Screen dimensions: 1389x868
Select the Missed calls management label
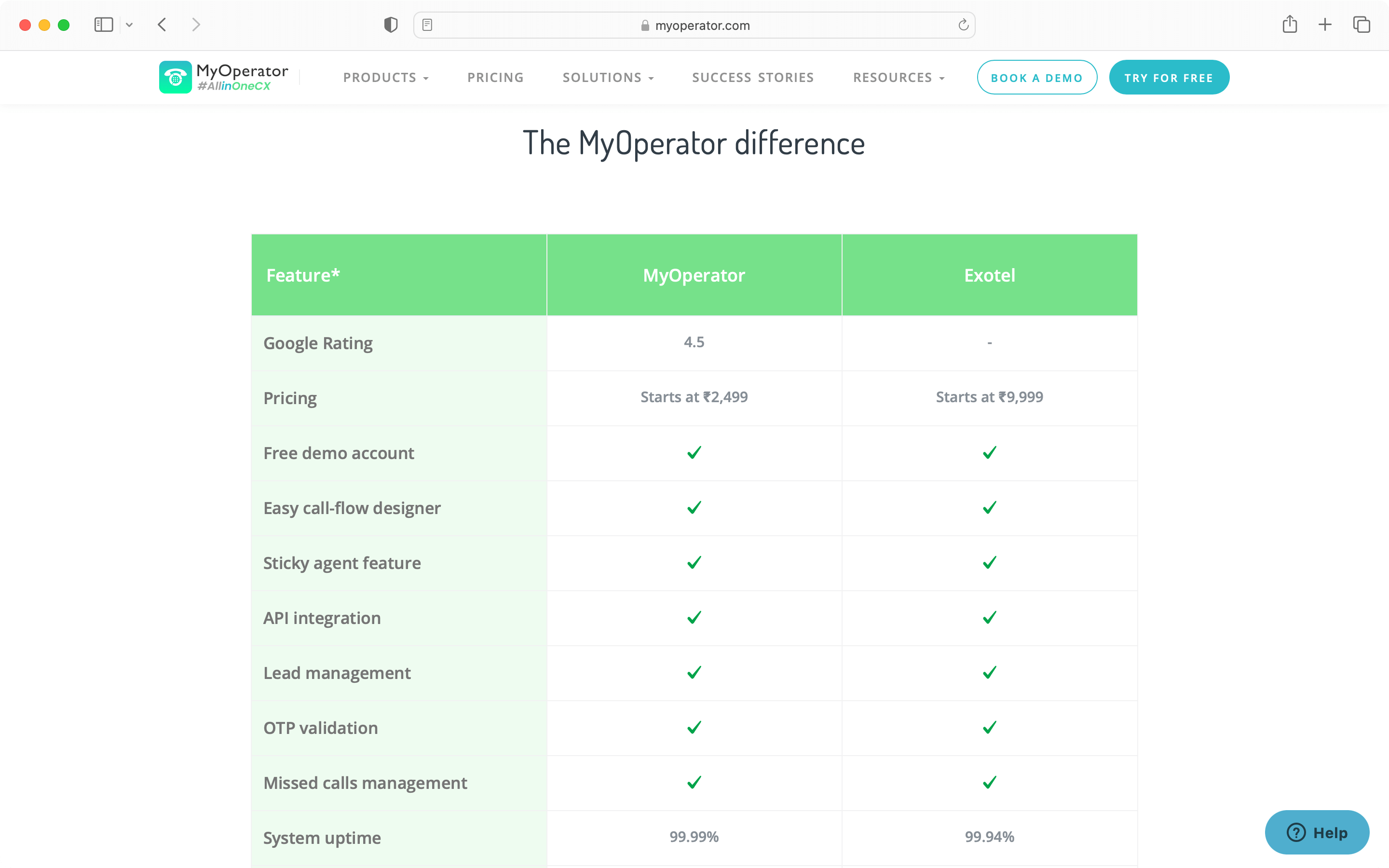click(x=365, y=783)
